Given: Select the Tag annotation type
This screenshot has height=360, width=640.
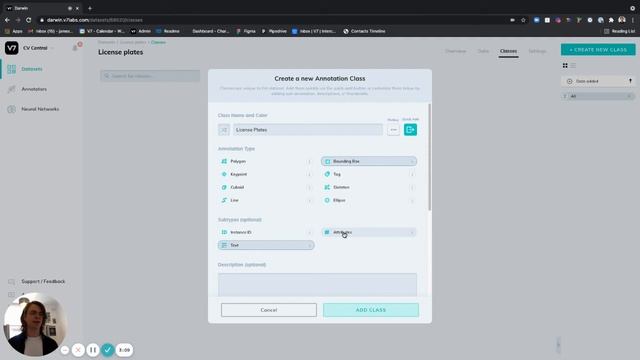Looking at the screenshot, I should coord(369,174).
